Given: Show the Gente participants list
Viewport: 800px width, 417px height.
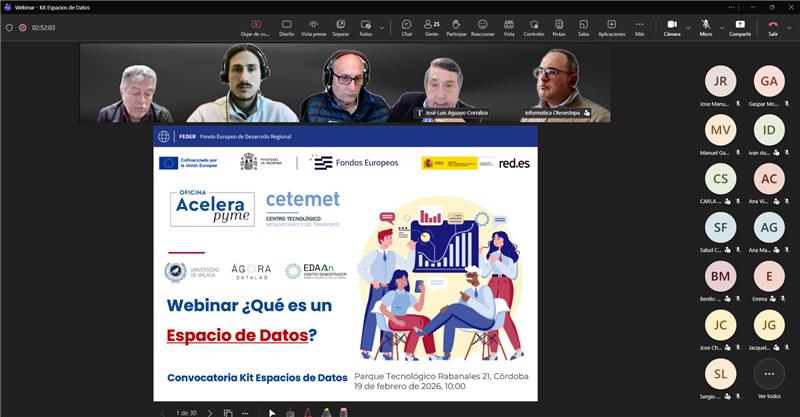Looking at the screenshot, I should 432,27.
